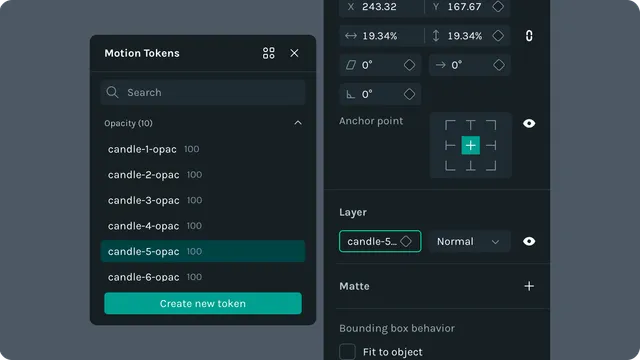Click the Search tokens field
Image resolution: width=640 pixels, height=360 pixels.
coord(203,92)
